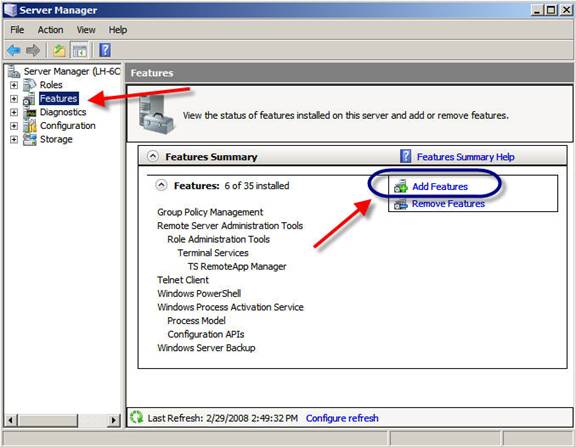Click the Back arrow toolbar icon
This screenshot has width=576, height=447.
pos(14,50)
